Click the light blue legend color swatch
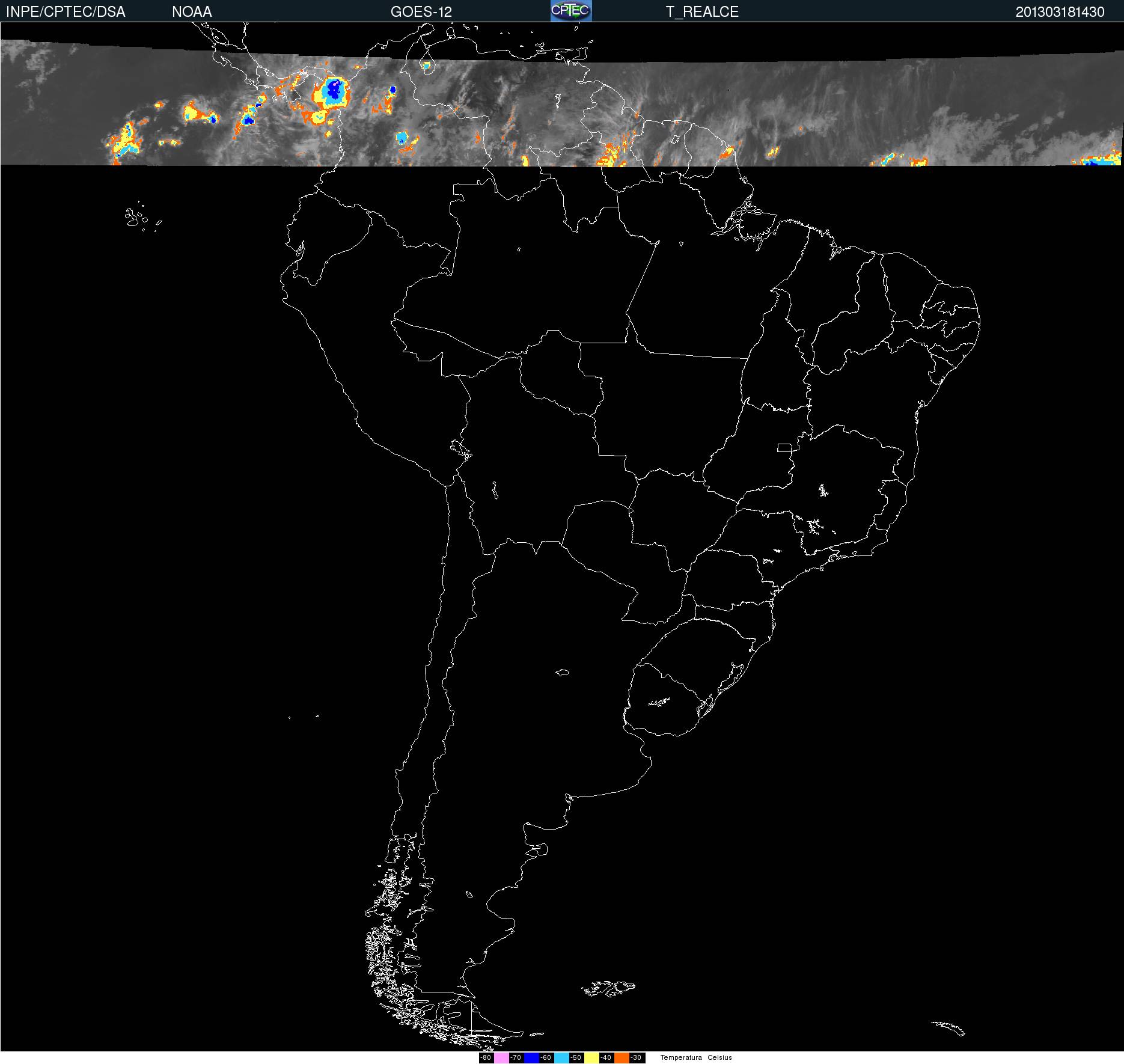The height and width of the screenshot is (1064, 1124). [561, 1057]
